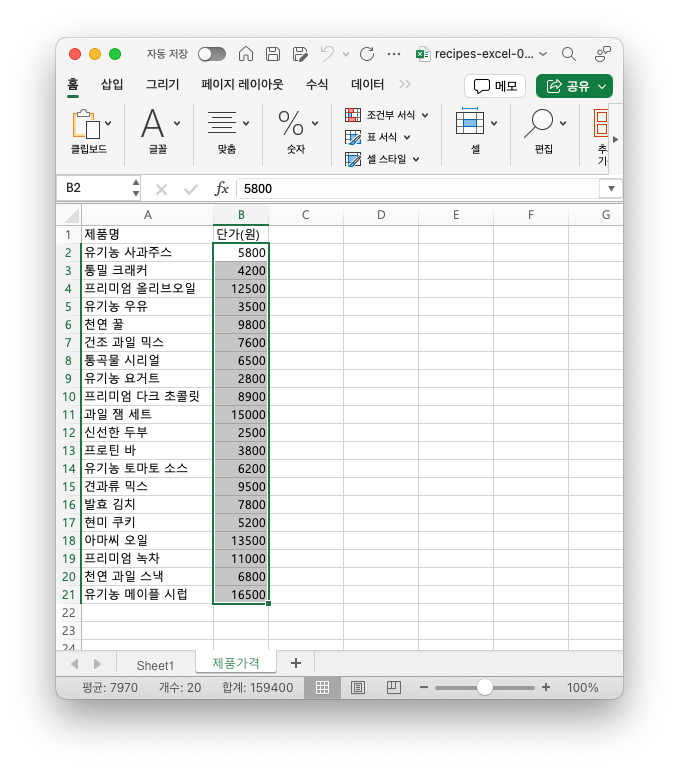The height and width of the screenshot is (773, 679).
Task: Open the Sheet1 worksheet tab
Action: pyautogui.click(x=155, y=665)
